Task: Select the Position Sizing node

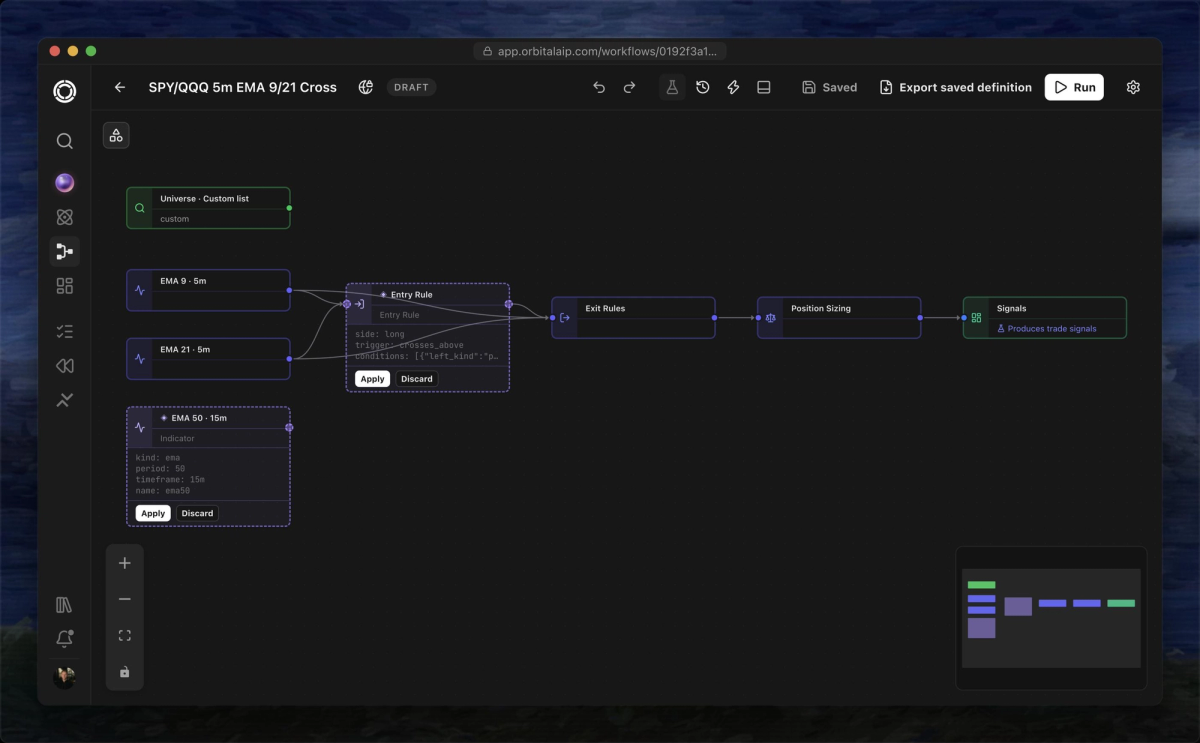Action: click(x=839, y=317)
